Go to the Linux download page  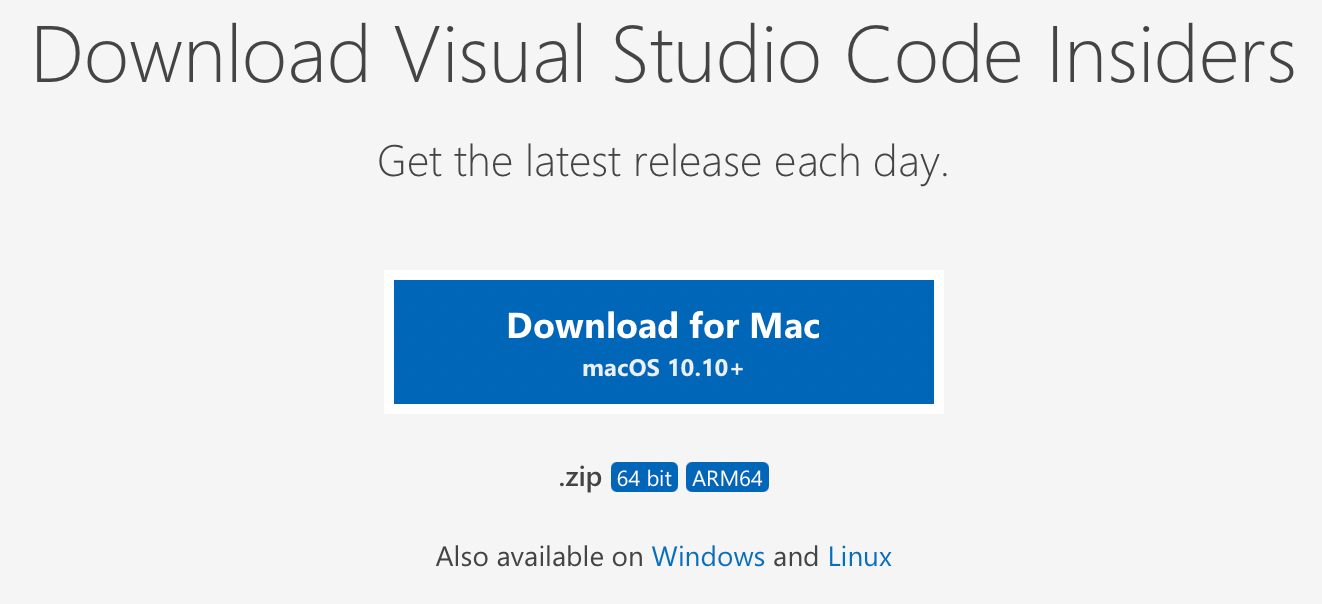tap(859, 556)
